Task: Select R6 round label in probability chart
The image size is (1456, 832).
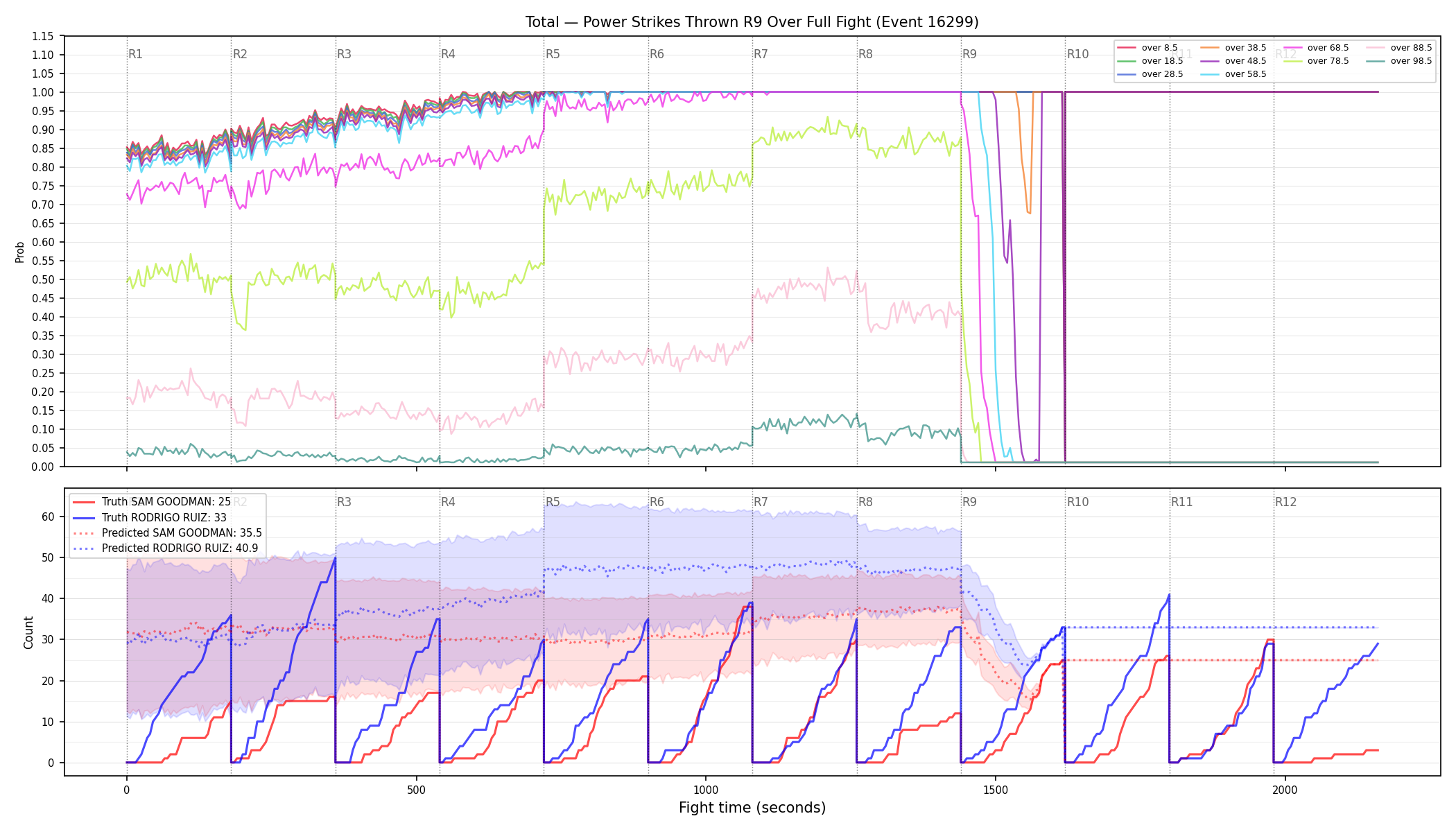Action: [x=657, y=54]
